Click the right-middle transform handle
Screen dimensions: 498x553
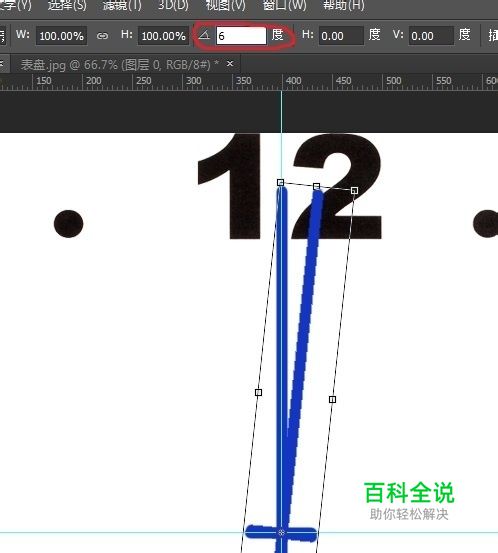click(332, 399)
